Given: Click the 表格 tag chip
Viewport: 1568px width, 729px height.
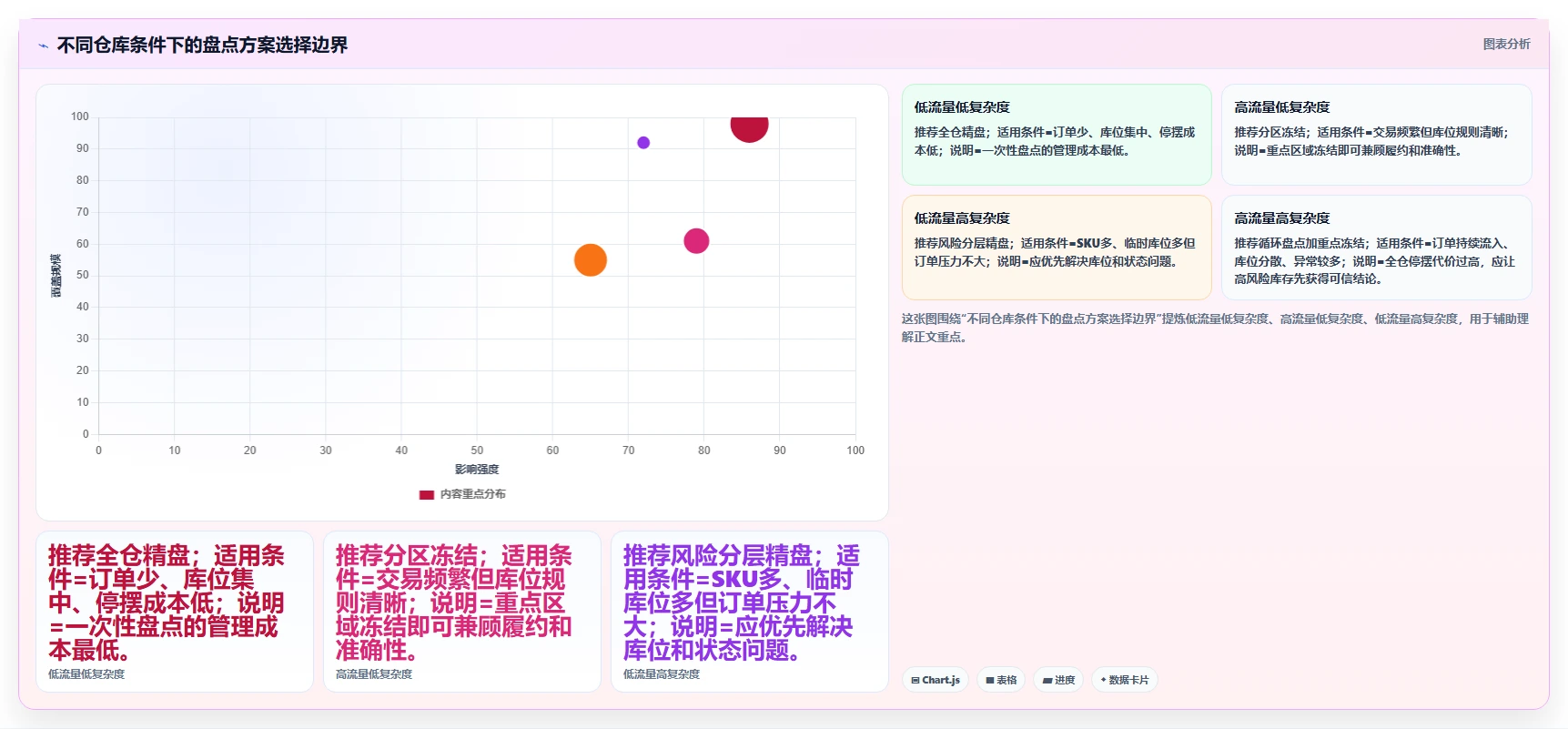Looking at the screenshot, I should (1001, 680).
